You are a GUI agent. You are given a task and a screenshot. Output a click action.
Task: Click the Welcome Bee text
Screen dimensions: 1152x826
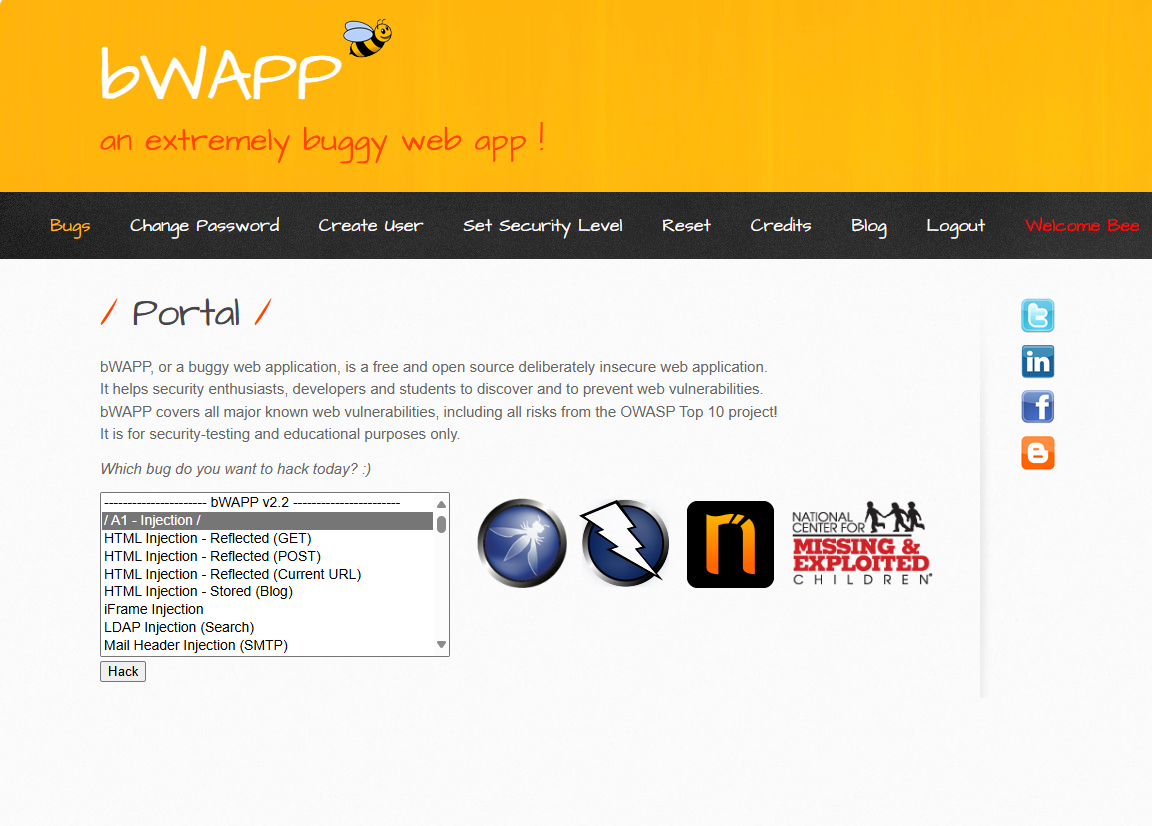(1082, 226)
